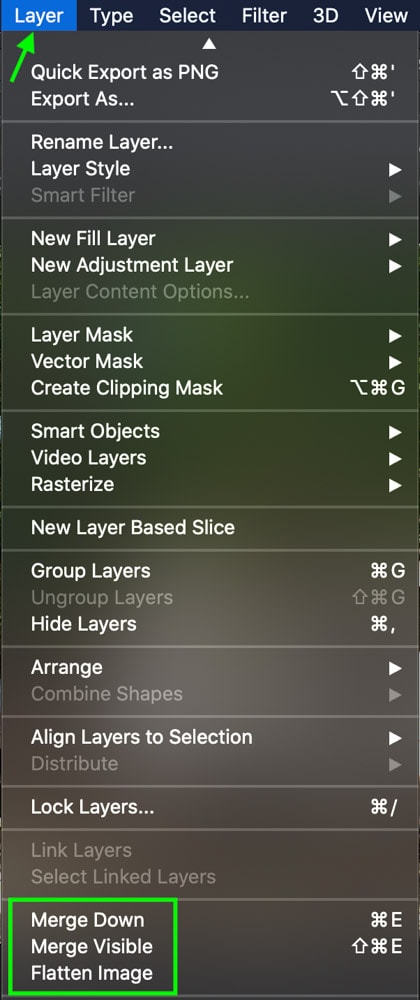This screenshot has width=420, height=1000.
Task: Open the View menu
Action: coord(386,15)
